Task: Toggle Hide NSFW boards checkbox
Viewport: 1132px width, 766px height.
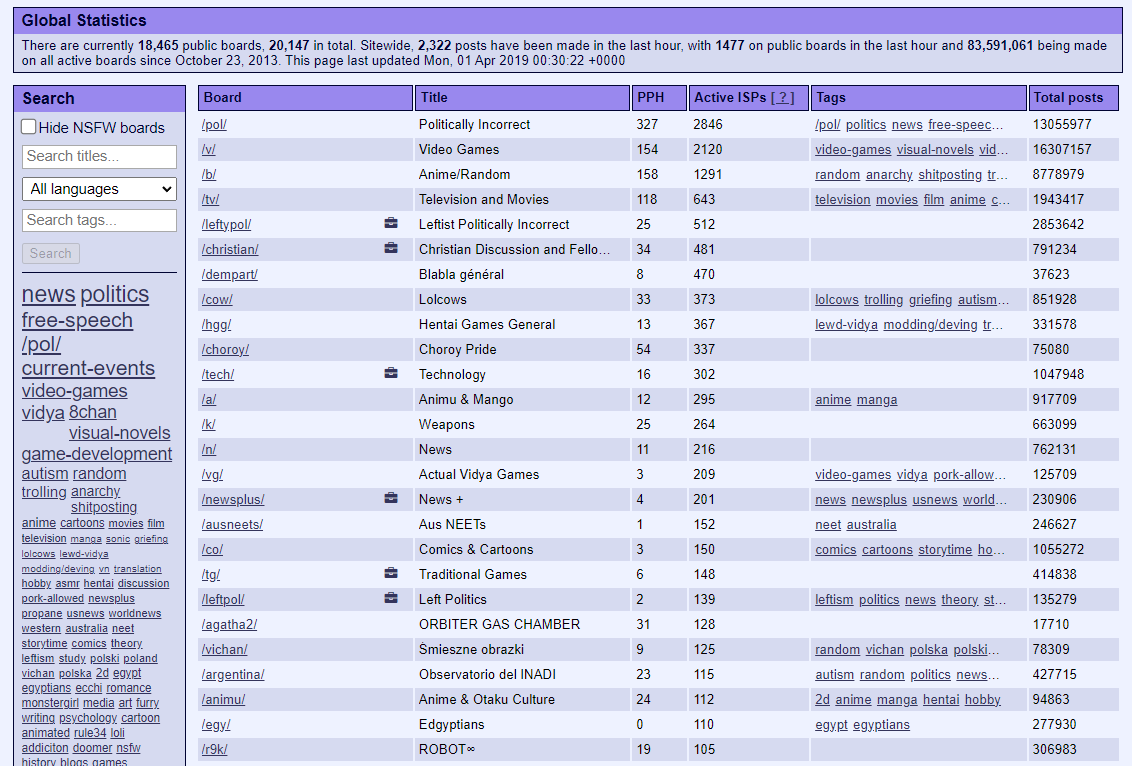Action: (30, 127)
